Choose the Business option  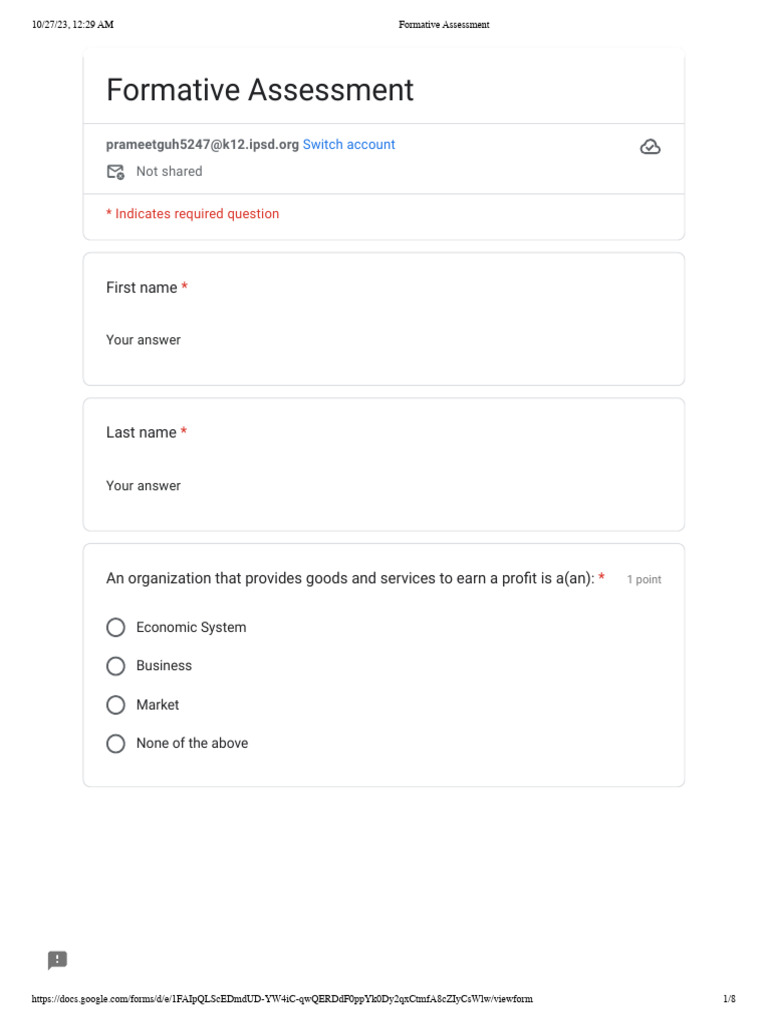click(116, 666)
